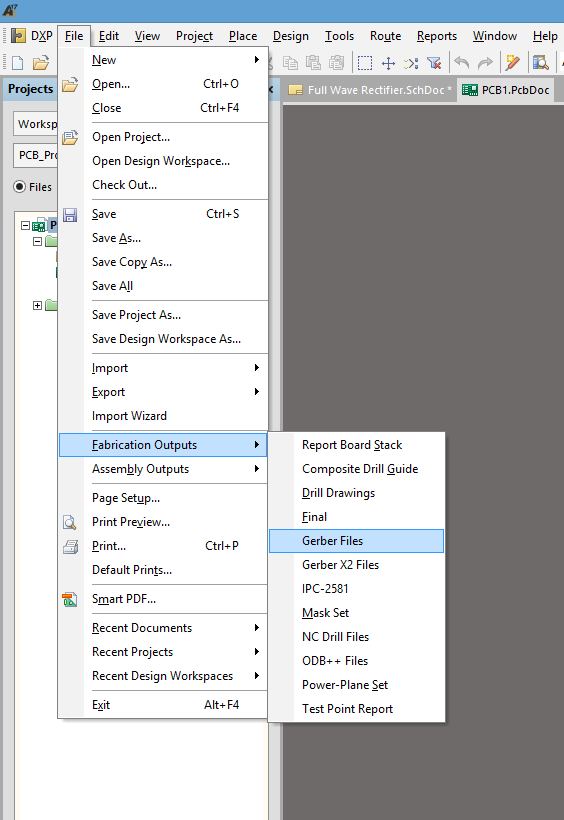Select the Files radio button

point(19,187)
